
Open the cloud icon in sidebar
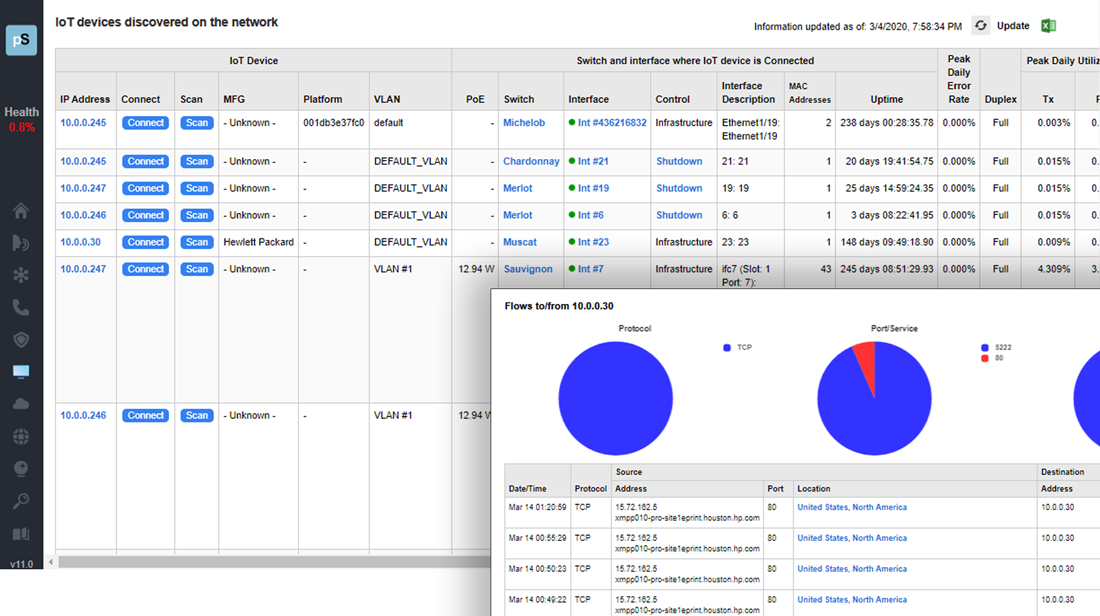(x=21, y=404)
